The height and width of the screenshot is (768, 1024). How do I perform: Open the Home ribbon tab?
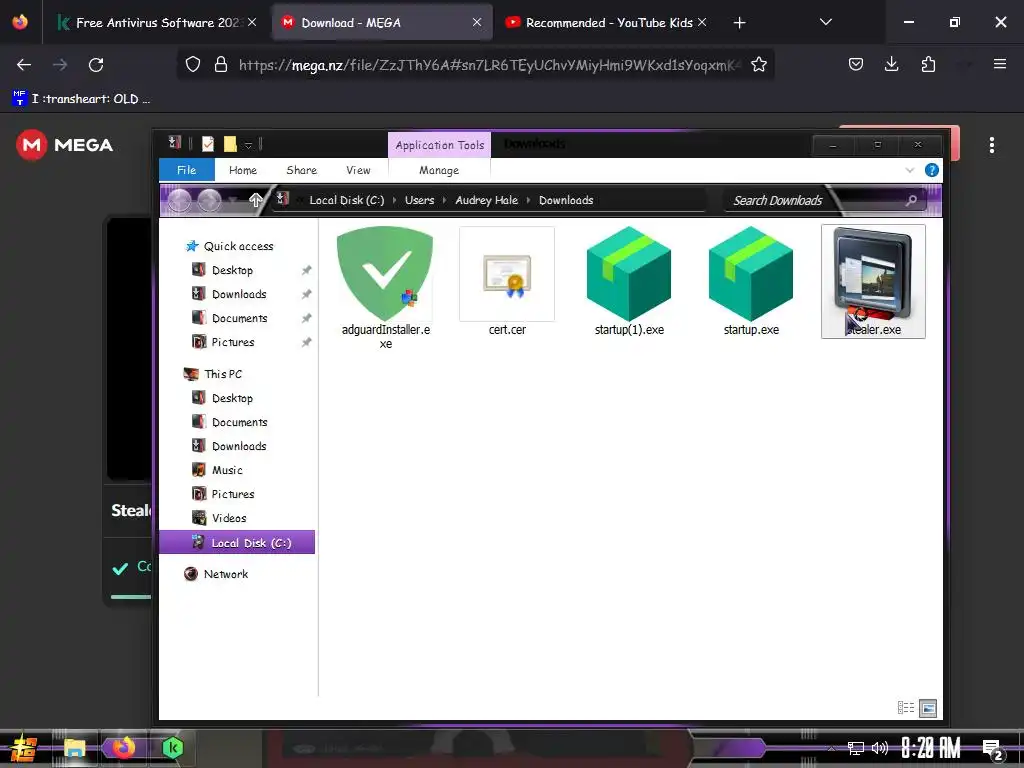(x=243, y=170)
